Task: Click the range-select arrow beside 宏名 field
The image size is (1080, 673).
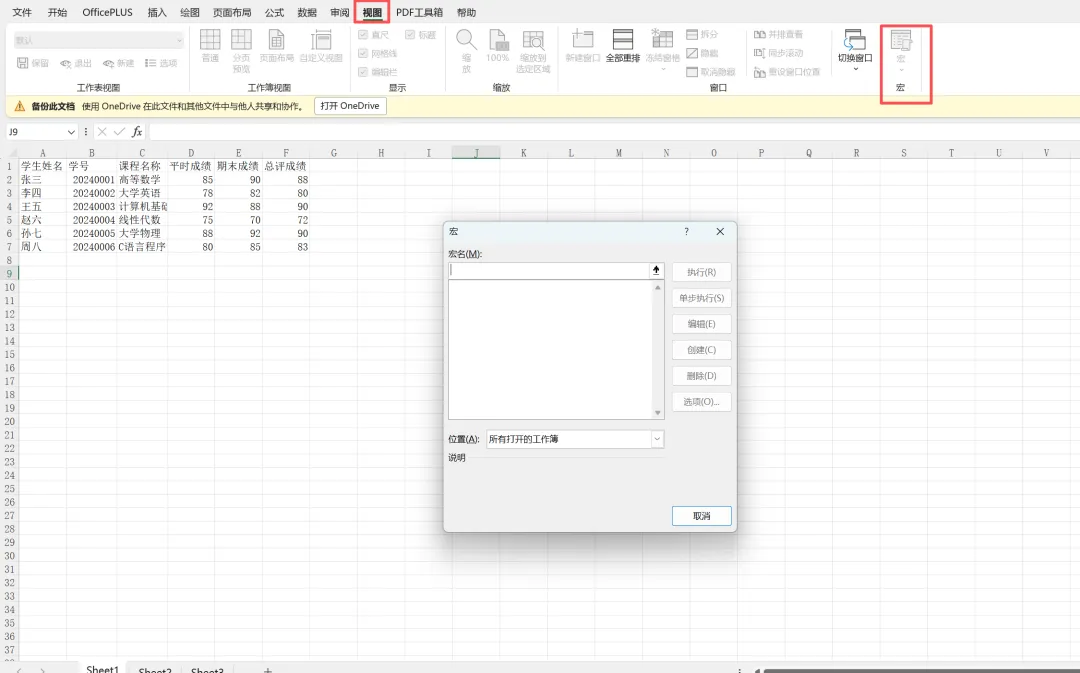Action: [x=656, y=271]
